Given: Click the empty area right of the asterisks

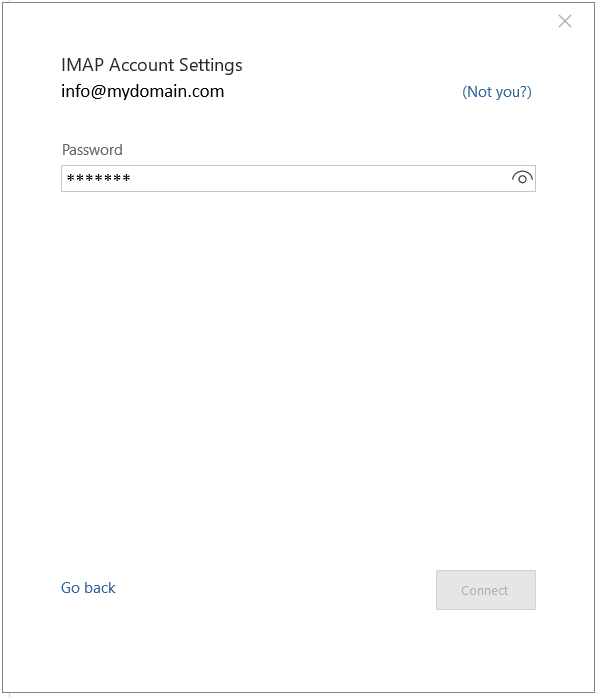Looking at the screenshot, I should click(x=320, y=179).
